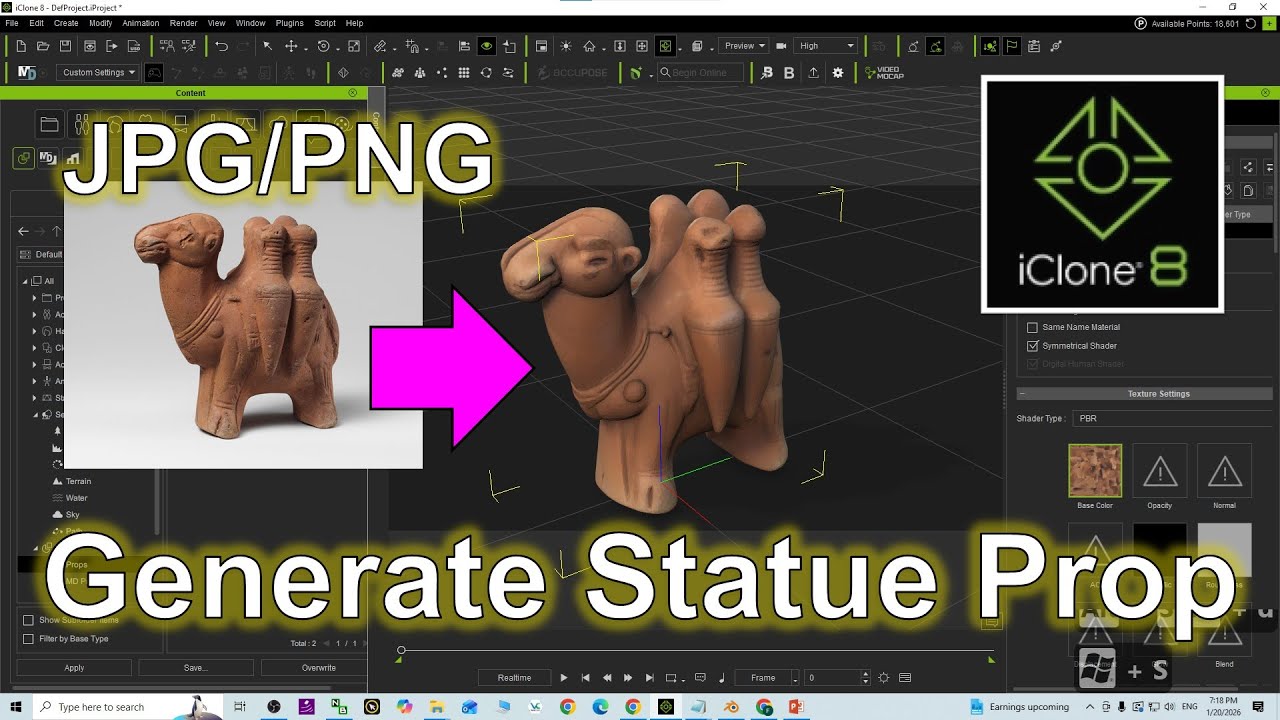1280x720 pixels.
Task: Click the Save Project icon
Action: 66,46
